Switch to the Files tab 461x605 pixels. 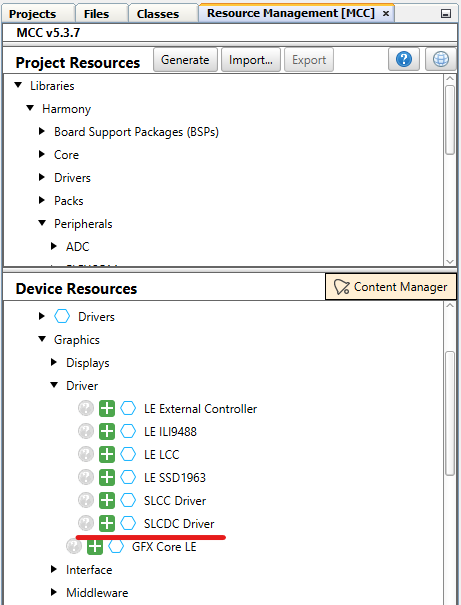click(101, 14)
